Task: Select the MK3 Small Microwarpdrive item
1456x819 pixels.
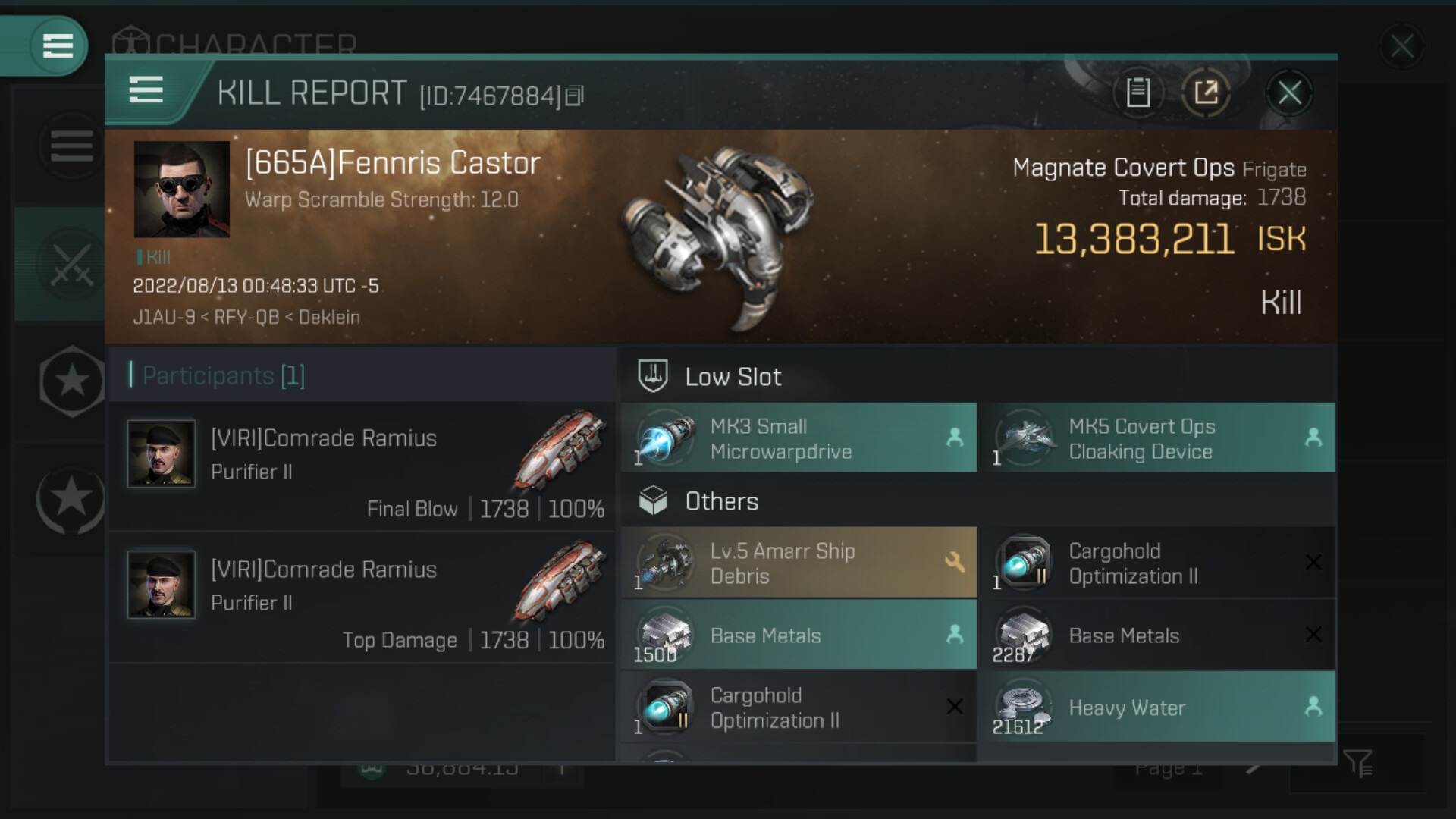Action: coord(799,438)
